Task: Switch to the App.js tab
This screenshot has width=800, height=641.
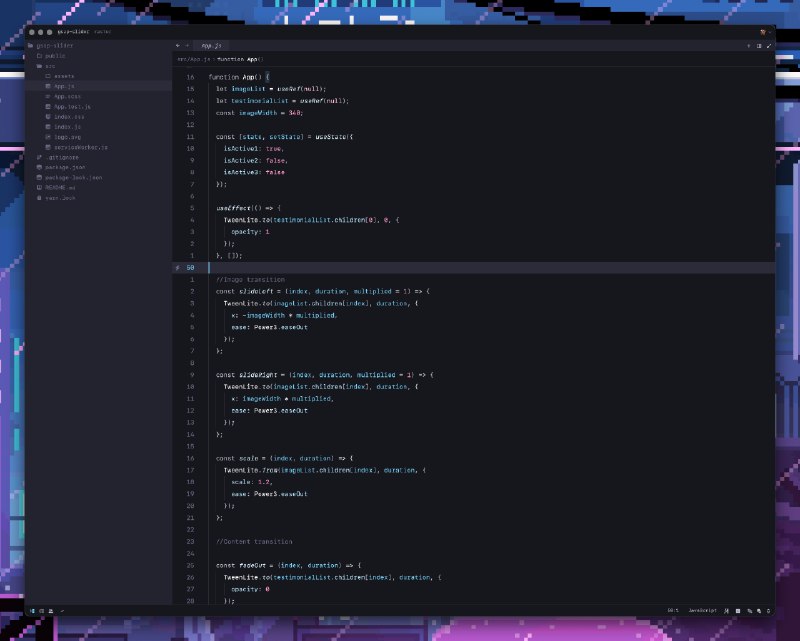Action: (213, 45)
